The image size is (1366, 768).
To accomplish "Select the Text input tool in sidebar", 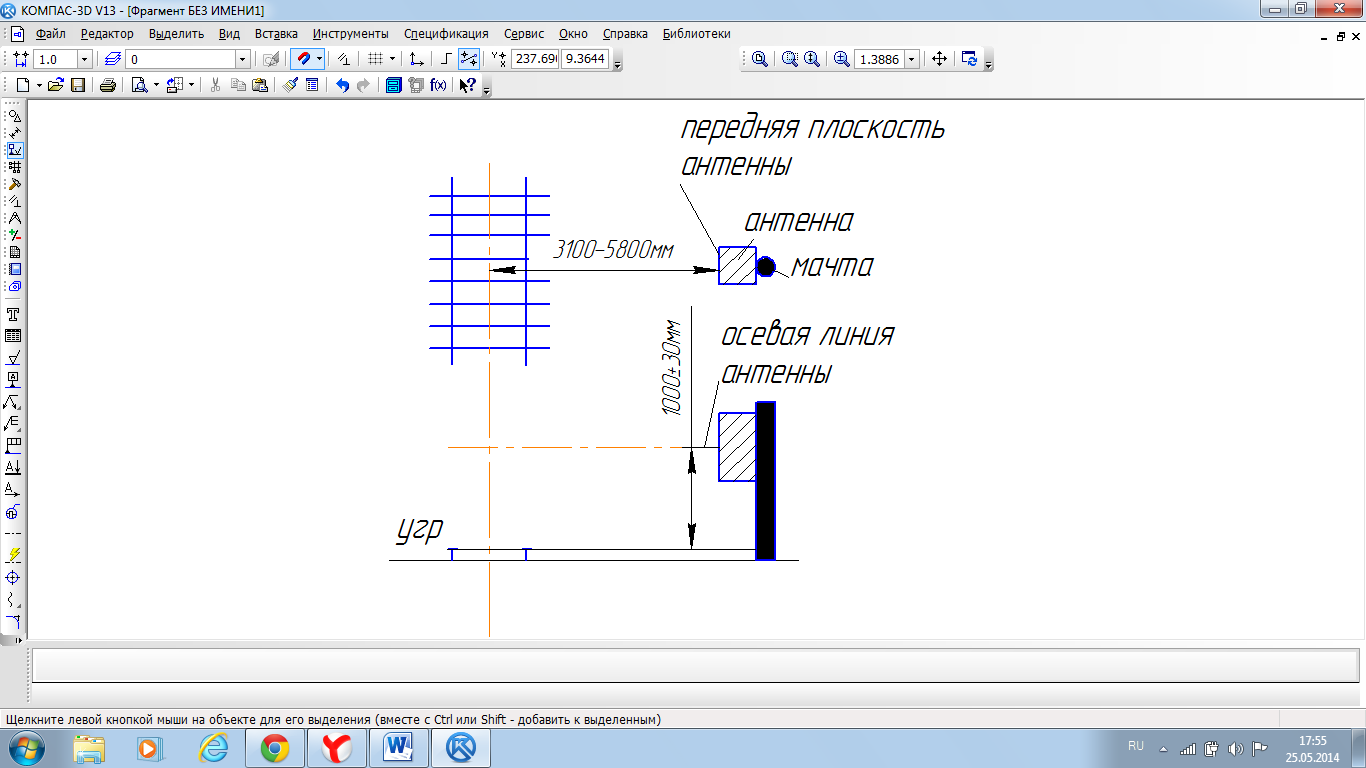I will click(x=14, y=314).
